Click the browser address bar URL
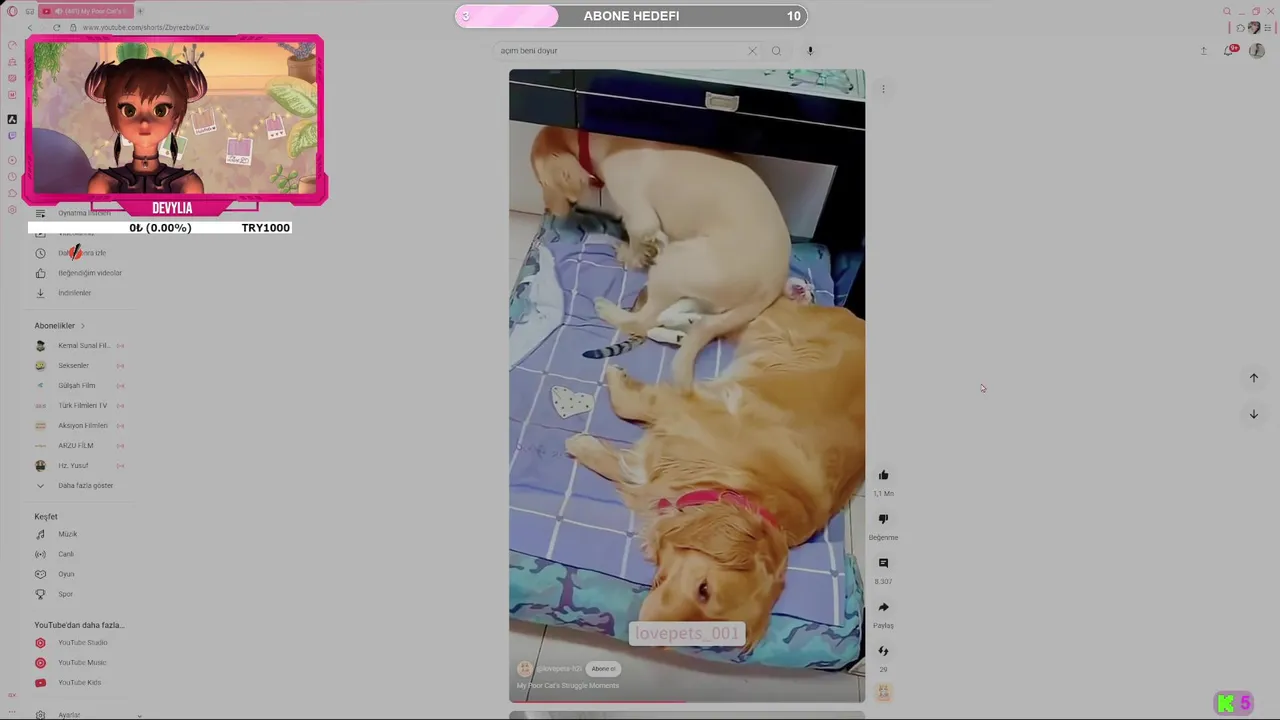The width and height of the screenshot is (1280, 720). pyautogui.click(x=146, y=28)
